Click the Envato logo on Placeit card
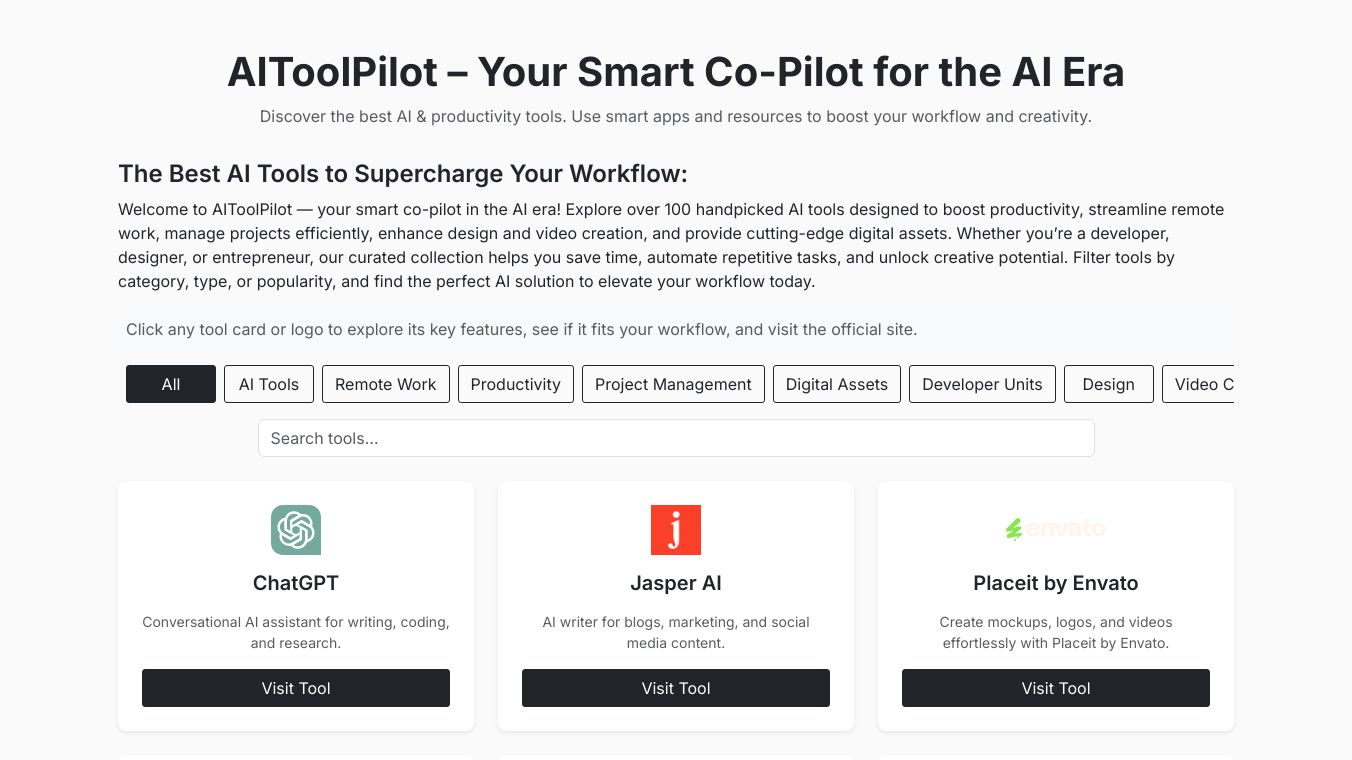The width and height of the screenshot is (1352, 760). click(x=1056, y=529)
